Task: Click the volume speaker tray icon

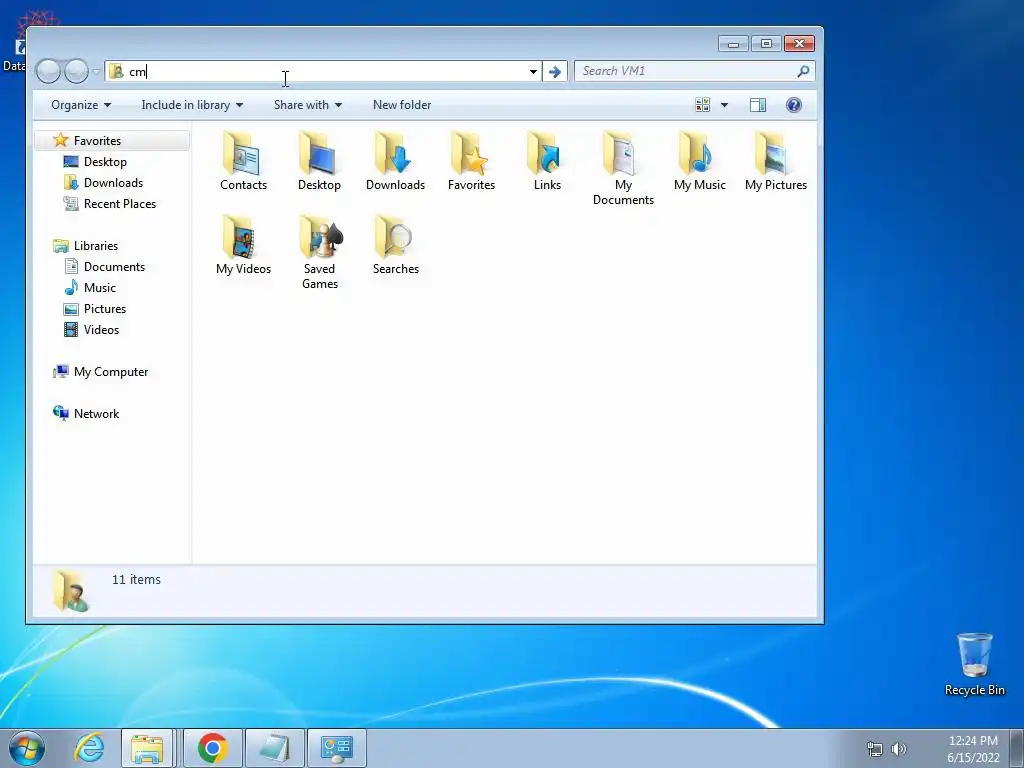Action: pyautogui.click(x=899, y=749)
